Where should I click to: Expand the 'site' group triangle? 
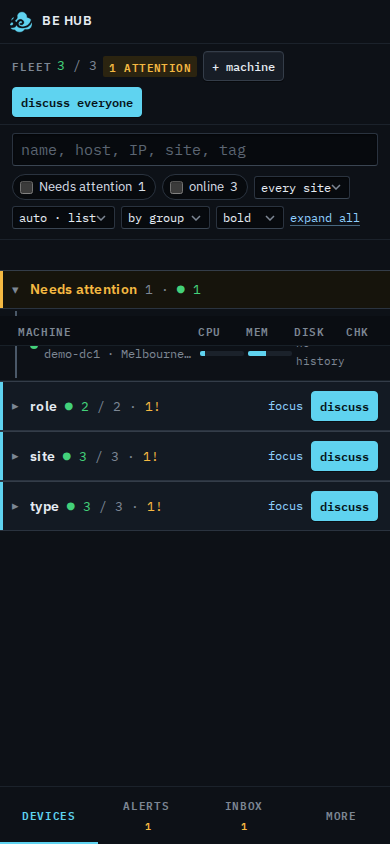pos(16,456)
